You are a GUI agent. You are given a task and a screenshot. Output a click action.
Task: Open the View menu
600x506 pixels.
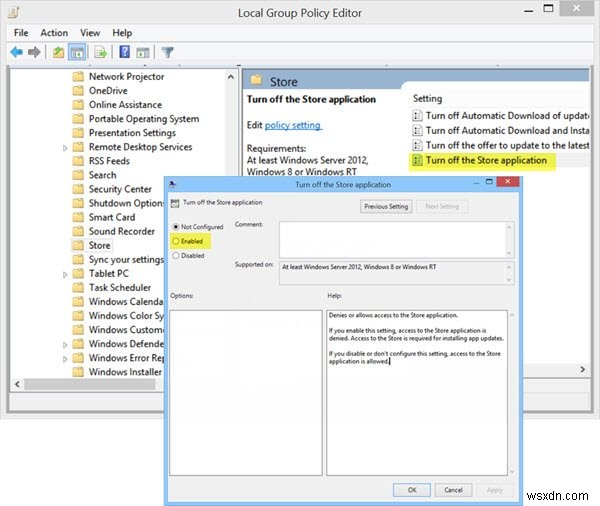tap(90, 33)
